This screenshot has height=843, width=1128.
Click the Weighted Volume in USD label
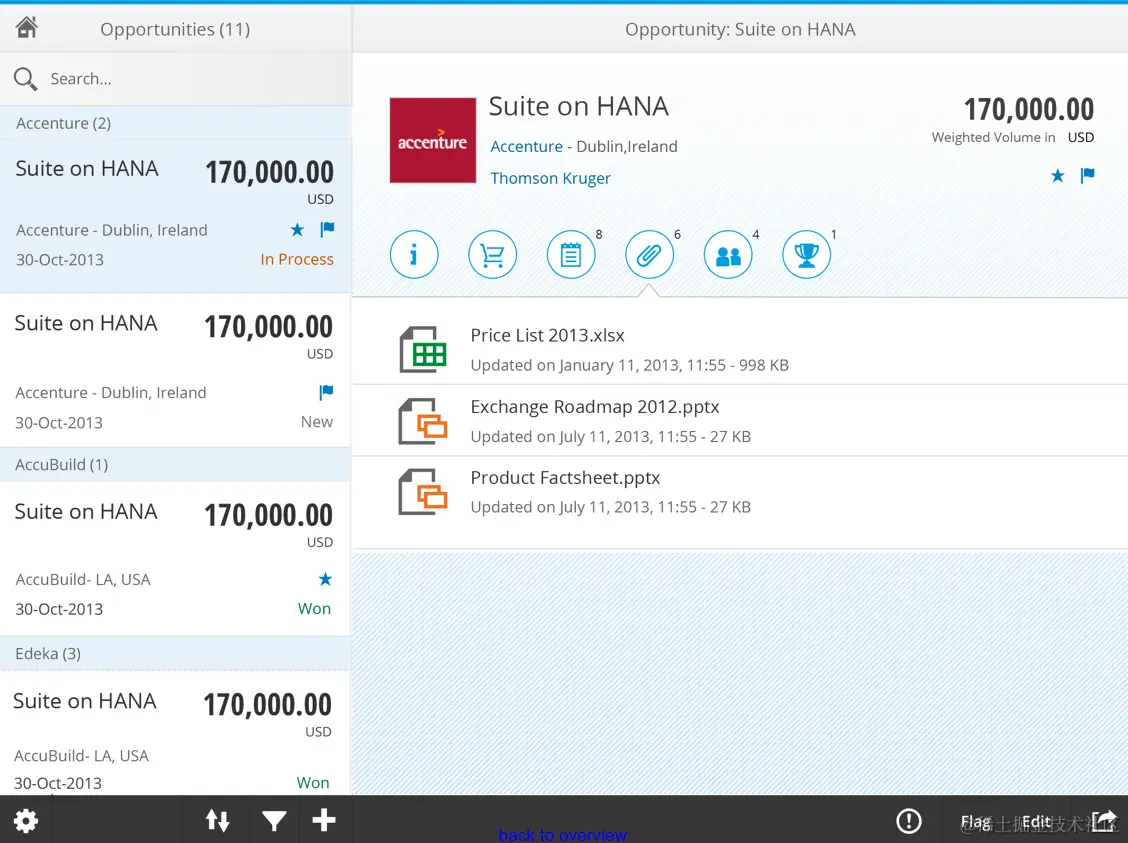point(1013,137)
